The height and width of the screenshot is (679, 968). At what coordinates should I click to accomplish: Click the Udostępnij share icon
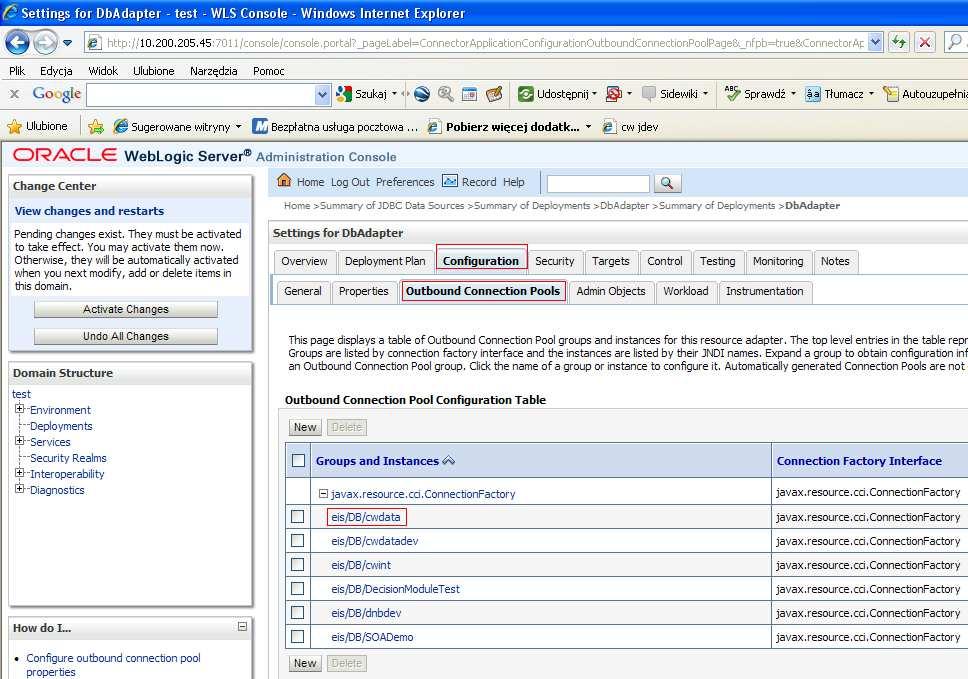[525, 94]
